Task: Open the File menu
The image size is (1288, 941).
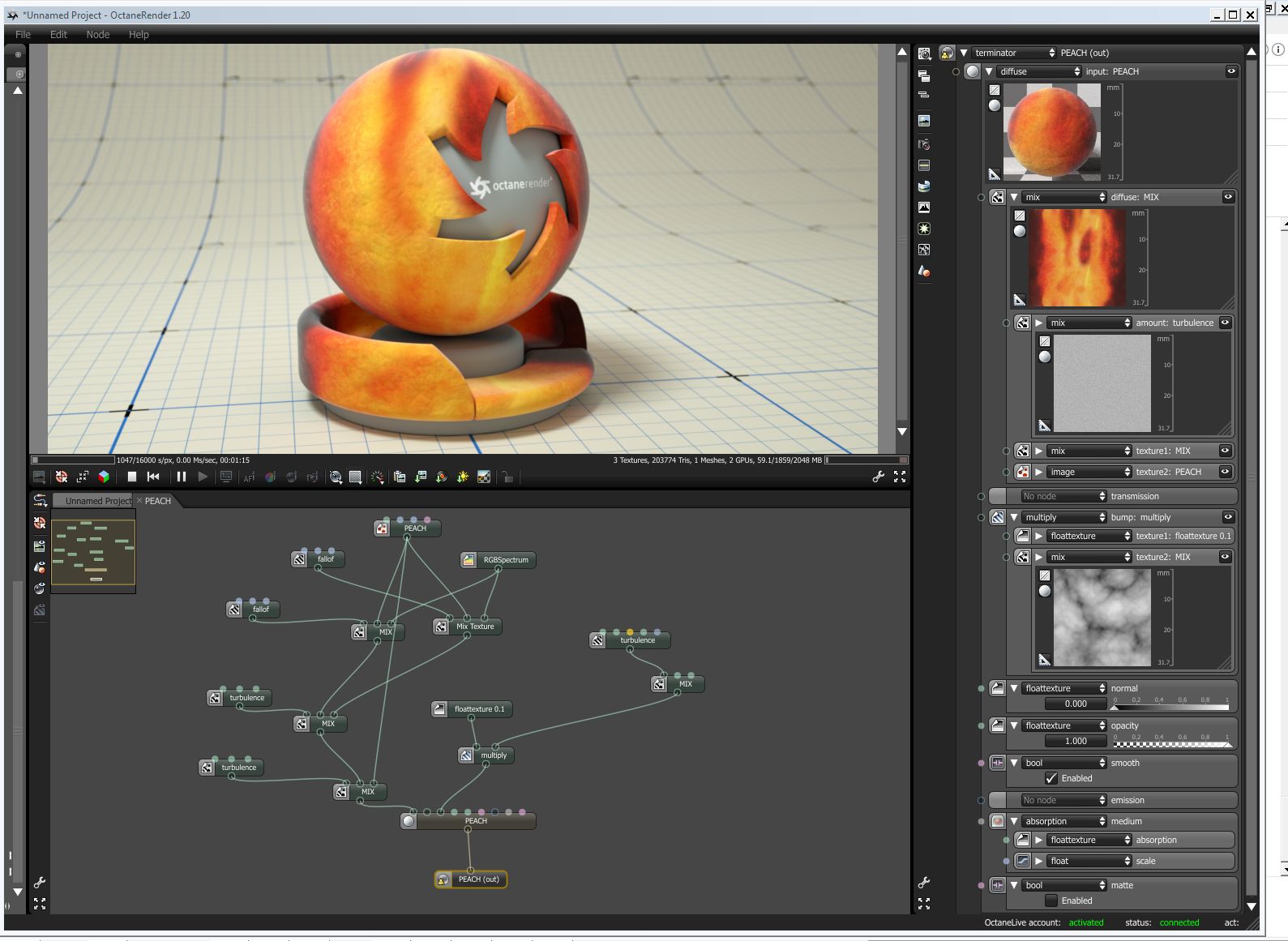Action: (23, 35)
